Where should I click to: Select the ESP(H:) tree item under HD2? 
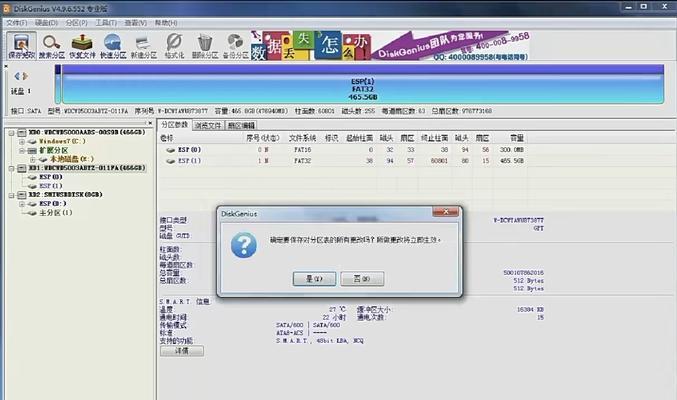[53, 204]
